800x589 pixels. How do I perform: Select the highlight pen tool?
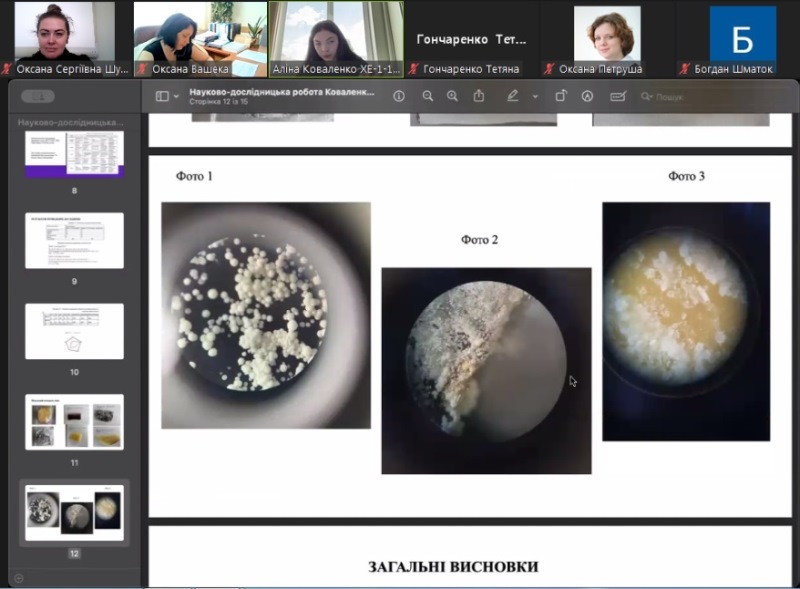(x=513, y=96)
